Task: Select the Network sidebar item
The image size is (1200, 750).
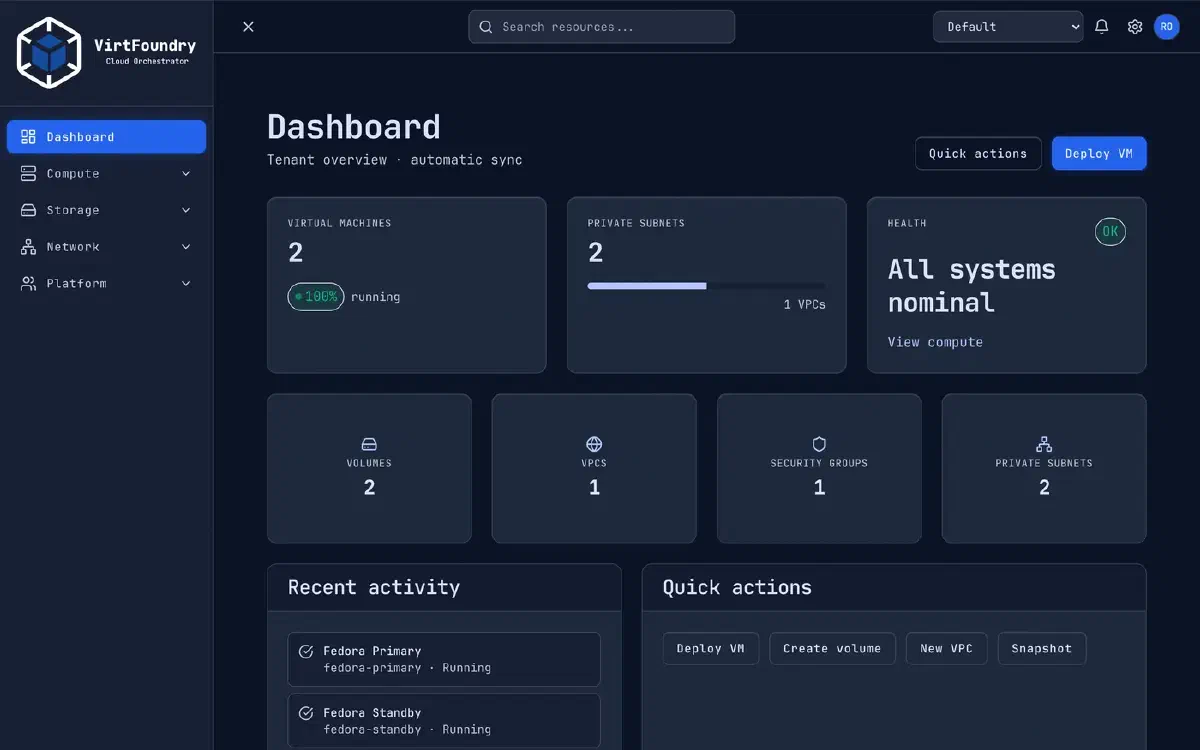Action: 106,247
